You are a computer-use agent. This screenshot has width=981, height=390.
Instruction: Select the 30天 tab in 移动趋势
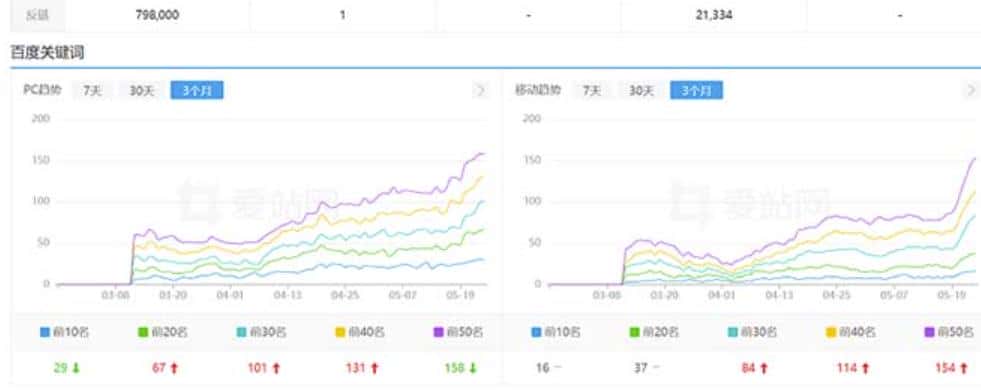pyautogui.click(x=641, y=91)
